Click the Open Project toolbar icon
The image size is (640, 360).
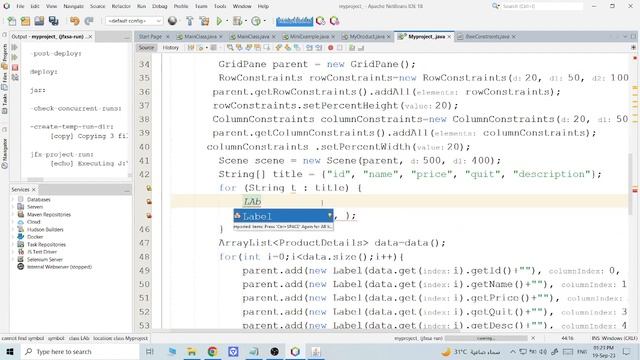point(39,21)
